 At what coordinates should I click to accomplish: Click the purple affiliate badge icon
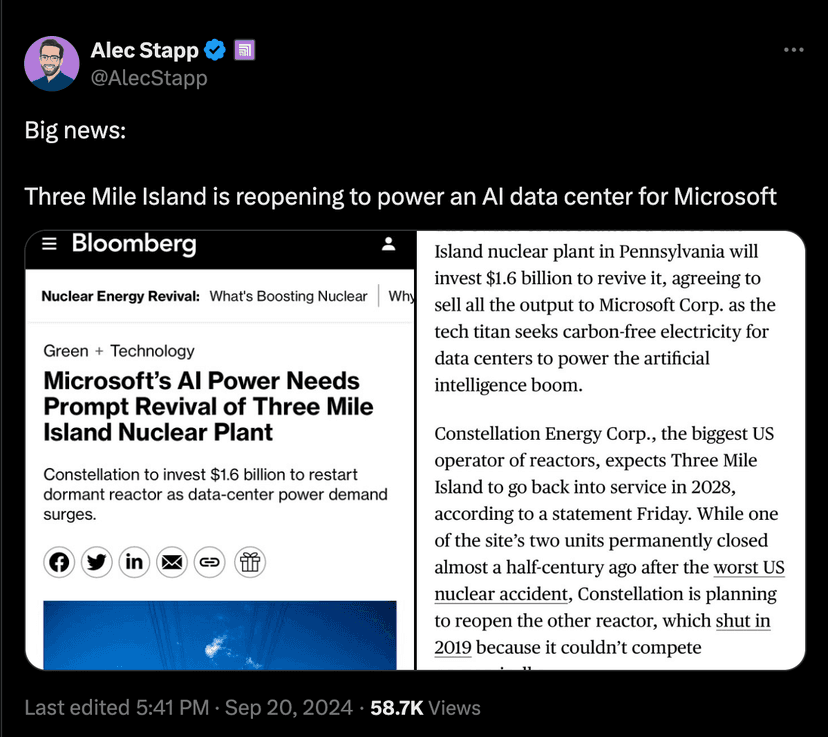244,50
